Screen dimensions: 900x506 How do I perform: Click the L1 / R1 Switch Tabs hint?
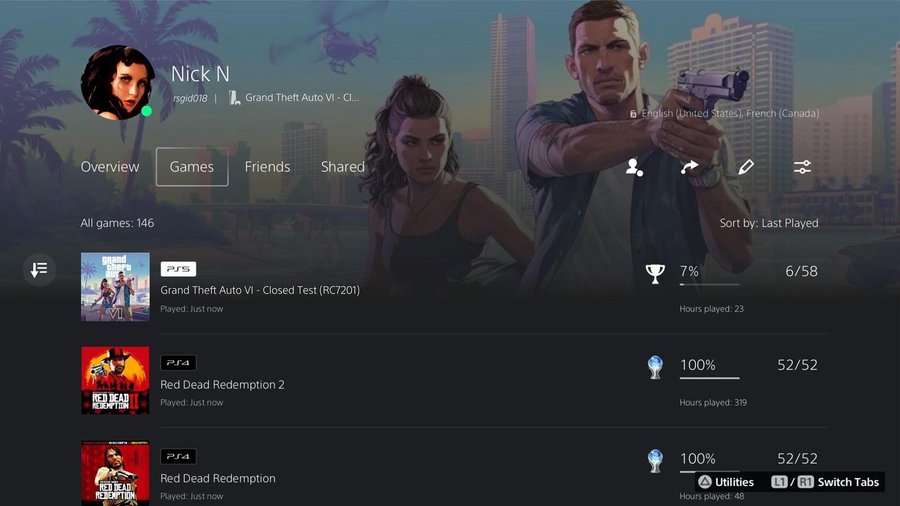(825, 482)
